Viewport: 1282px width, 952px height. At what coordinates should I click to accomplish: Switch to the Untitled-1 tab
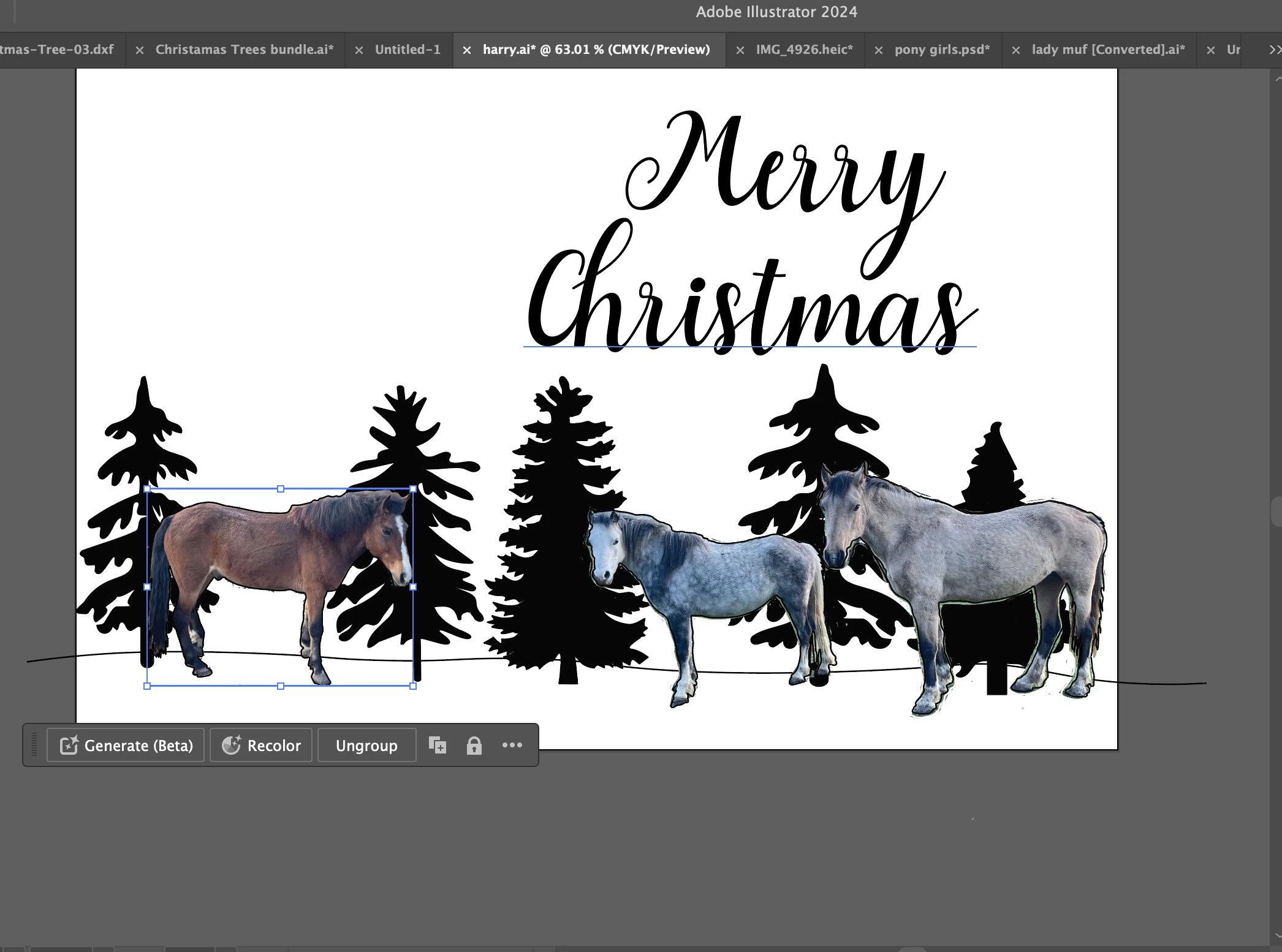point(408,50)
